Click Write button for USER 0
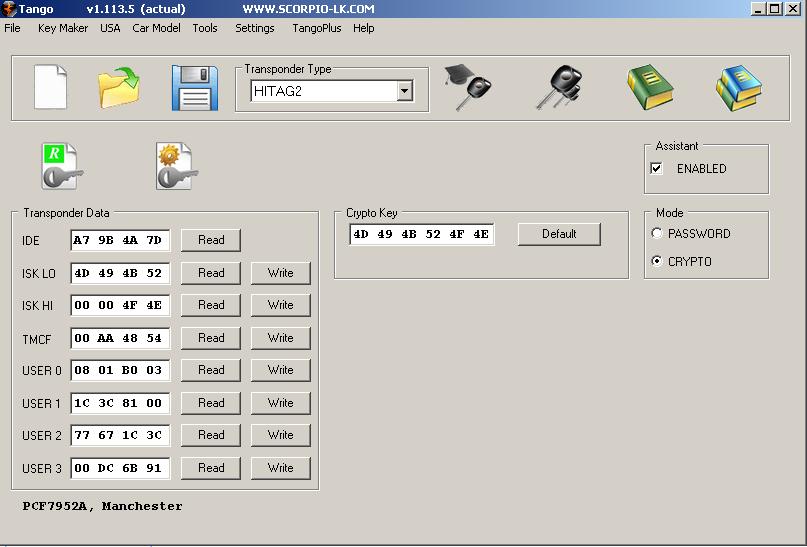 [x=280, y=370]
